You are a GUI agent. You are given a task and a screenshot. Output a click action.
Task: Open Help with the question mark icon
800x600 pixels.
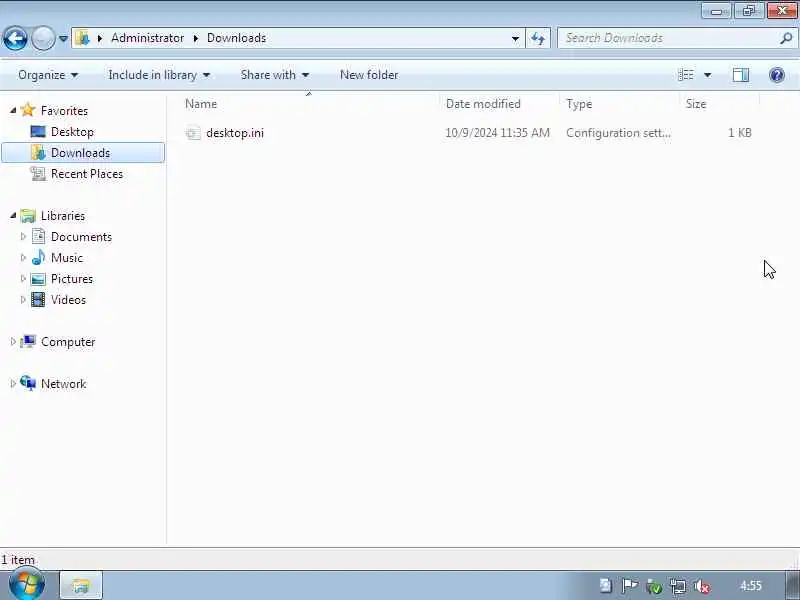coord(777,75)
